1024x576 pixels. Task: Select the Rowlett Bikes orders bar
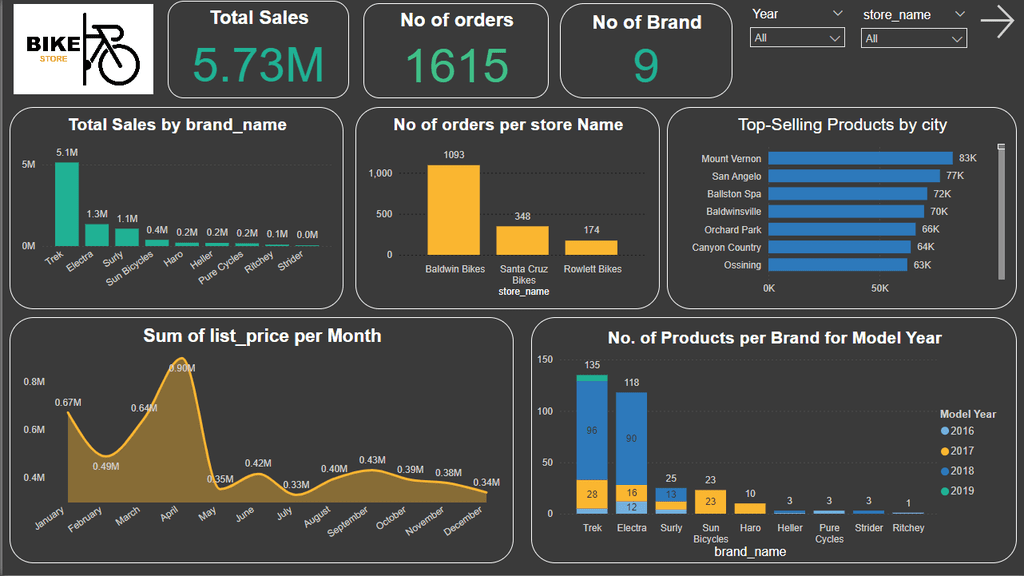coord(591,248)
